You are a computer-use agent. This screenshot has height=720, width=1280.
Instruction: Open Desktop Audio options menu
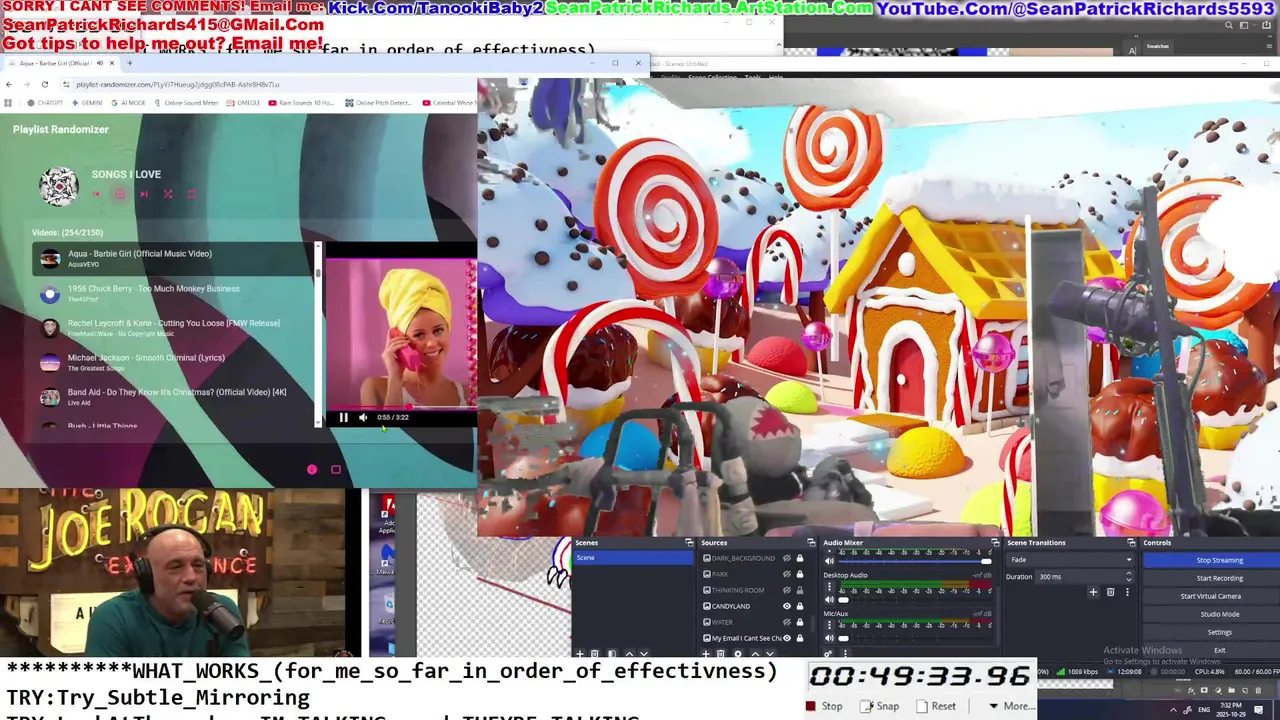click(829, 589)
